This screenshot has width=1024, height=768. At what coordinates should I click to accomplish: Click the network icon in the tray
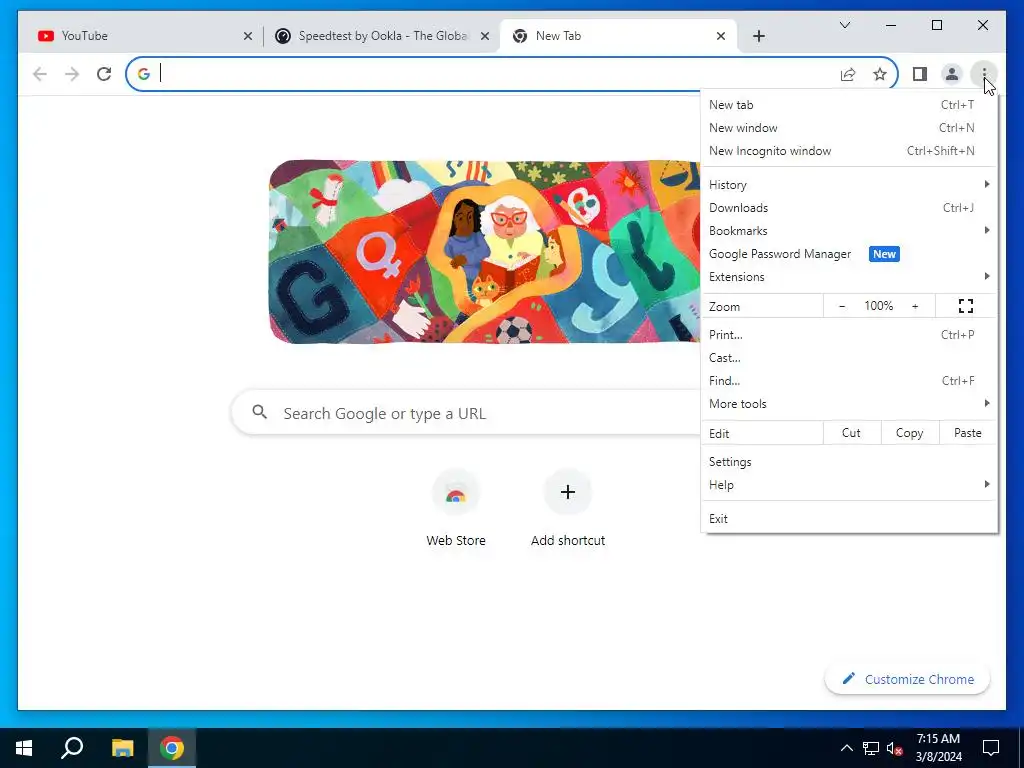[x=871, y=748]
